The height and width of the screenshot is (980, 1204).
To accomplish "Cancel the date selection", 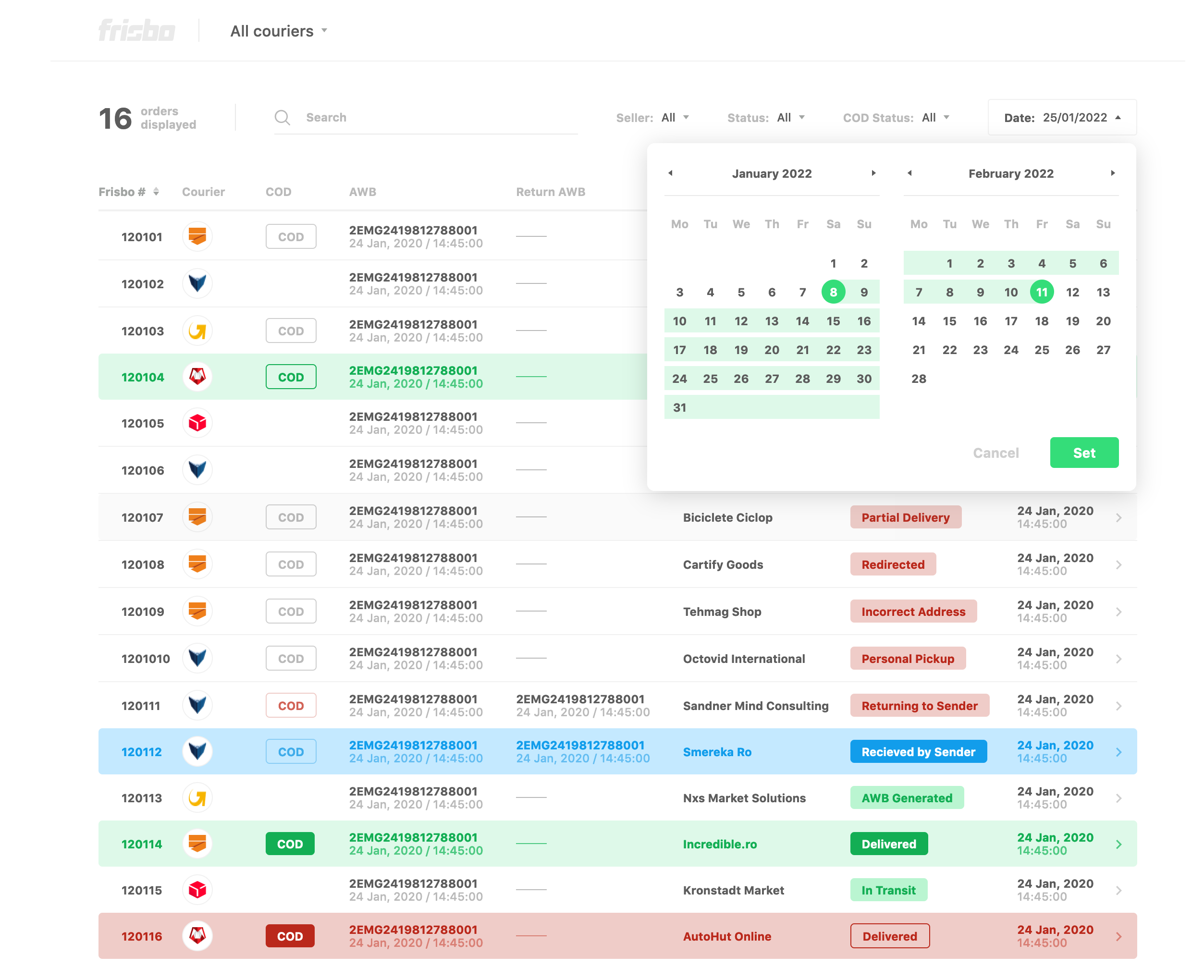I will coord(995,453).
